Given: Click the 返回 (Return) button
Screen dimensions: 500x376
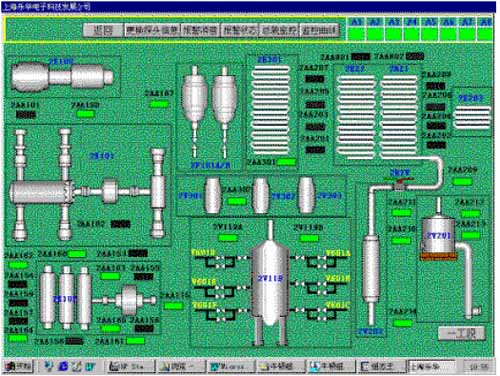Looking at the screenshot, I should coord(103,30).
